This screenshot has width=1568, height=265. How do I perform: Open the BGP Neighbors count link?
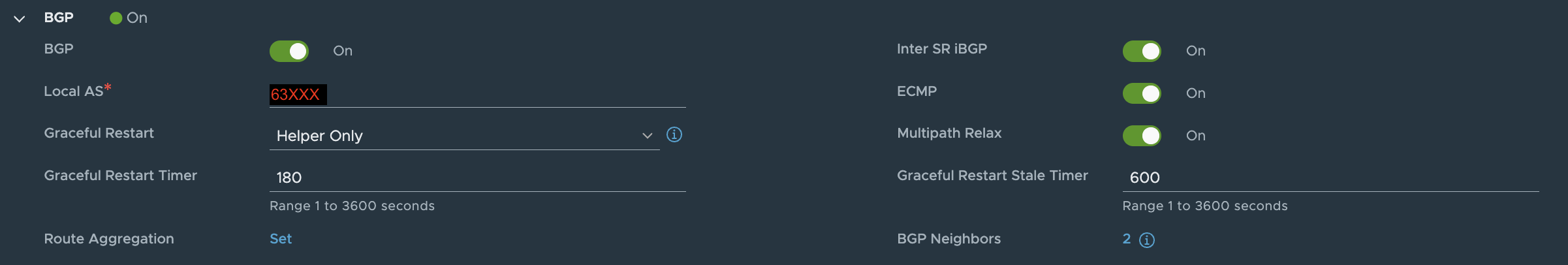coord(1127,239)
